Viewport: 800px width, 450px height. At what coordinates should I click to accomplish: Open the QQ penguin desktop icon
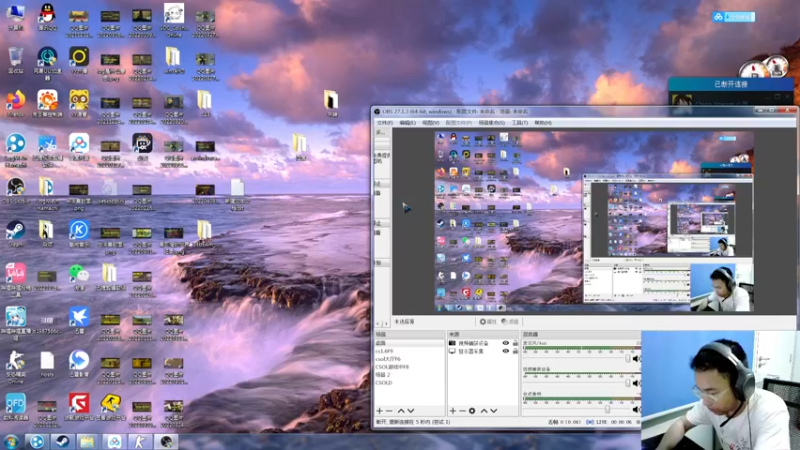47,16
